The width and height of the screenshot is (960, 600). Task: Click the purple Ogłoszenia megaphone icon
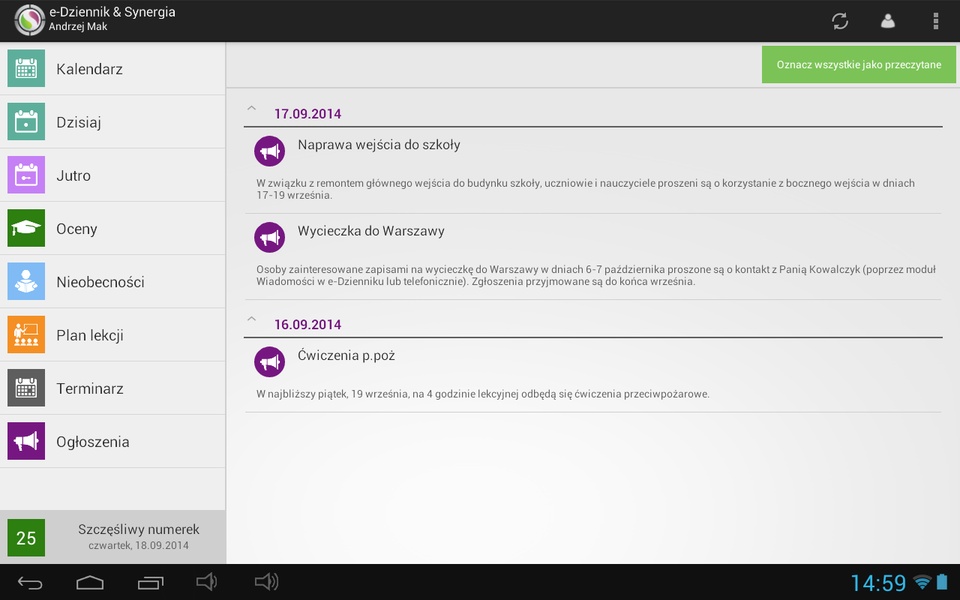point(26,441)
